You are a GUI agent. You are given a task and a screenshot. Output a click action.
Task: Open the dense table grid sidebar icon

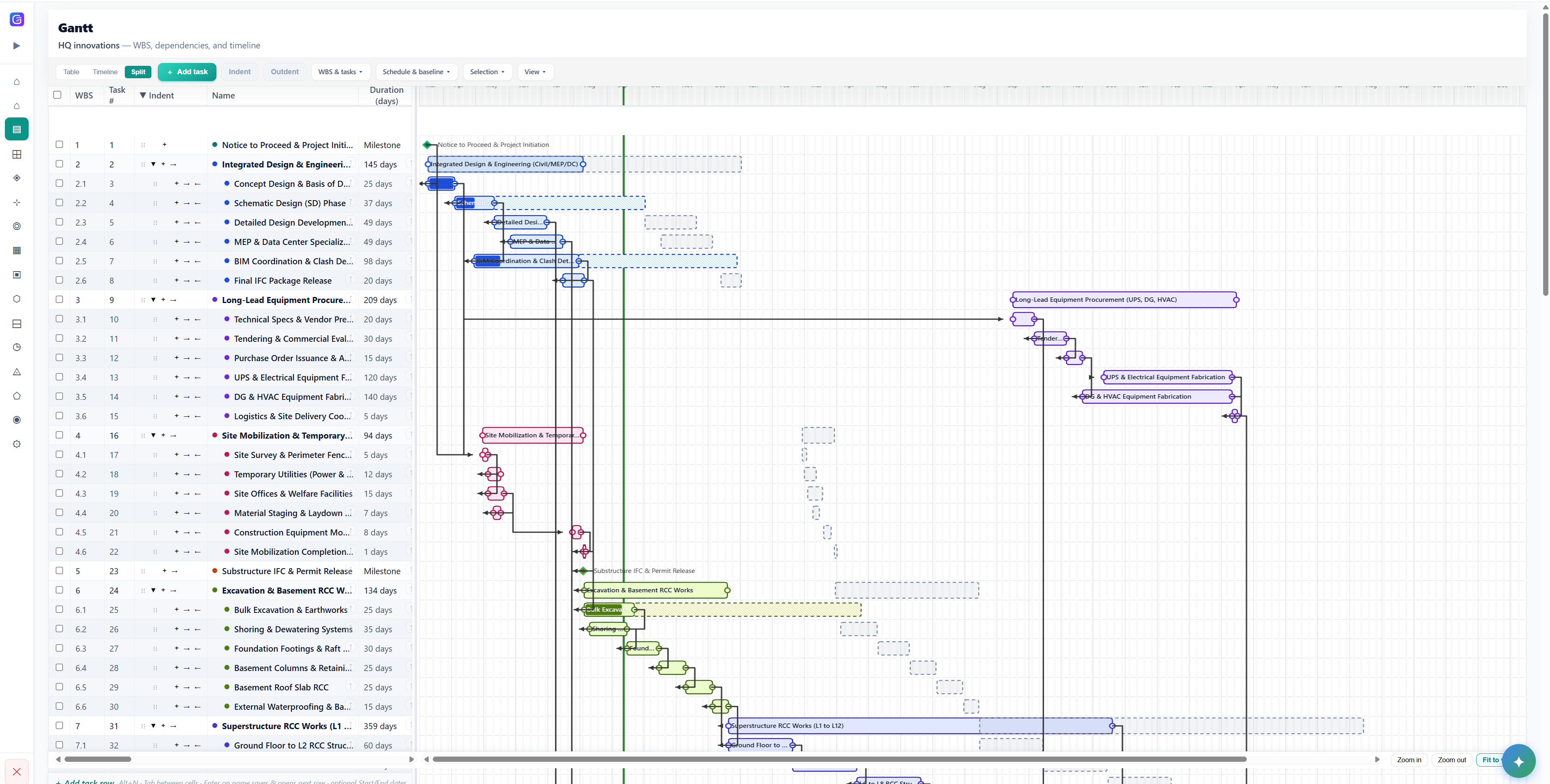pos(17,251)
